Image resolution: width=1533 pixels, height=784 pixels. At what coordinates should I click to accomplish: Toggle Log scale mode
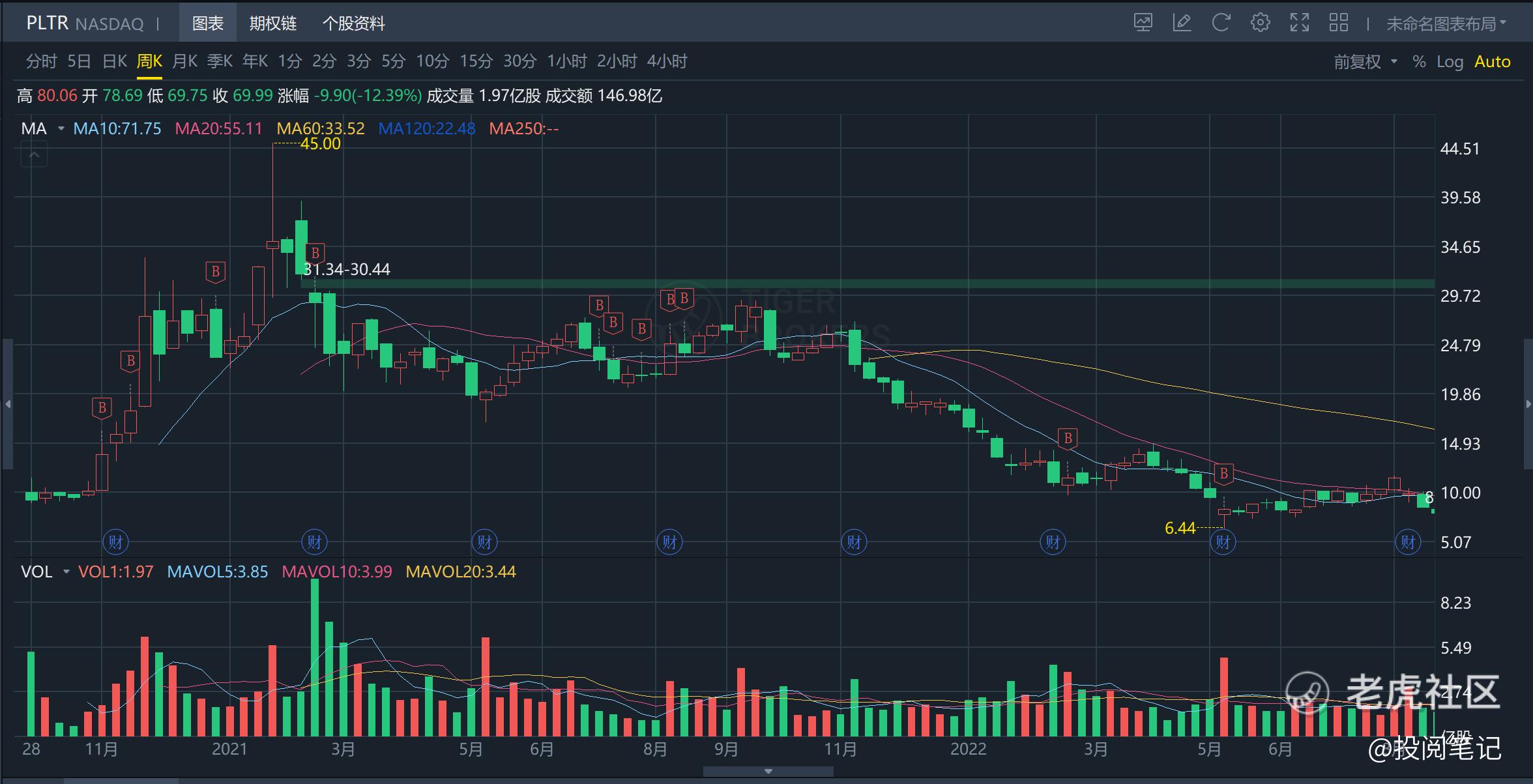[1450, 62]
